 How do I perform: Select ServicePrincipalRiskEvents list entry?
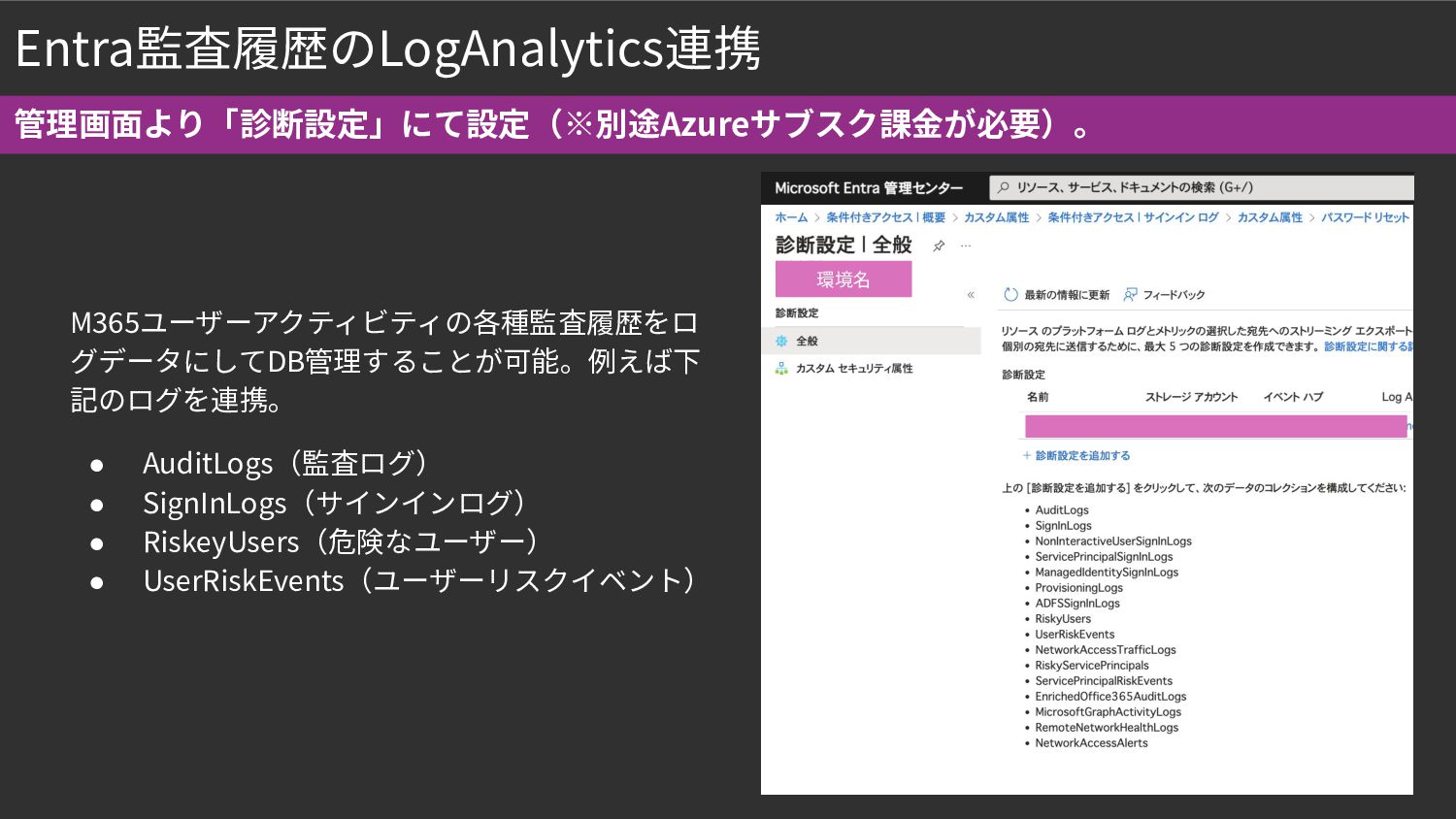pyautogui.click(x=1104, y=681)
